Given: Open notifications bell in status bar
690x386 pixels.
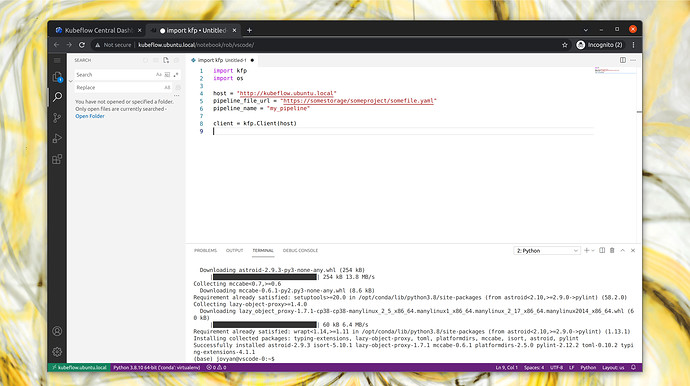Looking at the screenshot, I should [633, 368].
